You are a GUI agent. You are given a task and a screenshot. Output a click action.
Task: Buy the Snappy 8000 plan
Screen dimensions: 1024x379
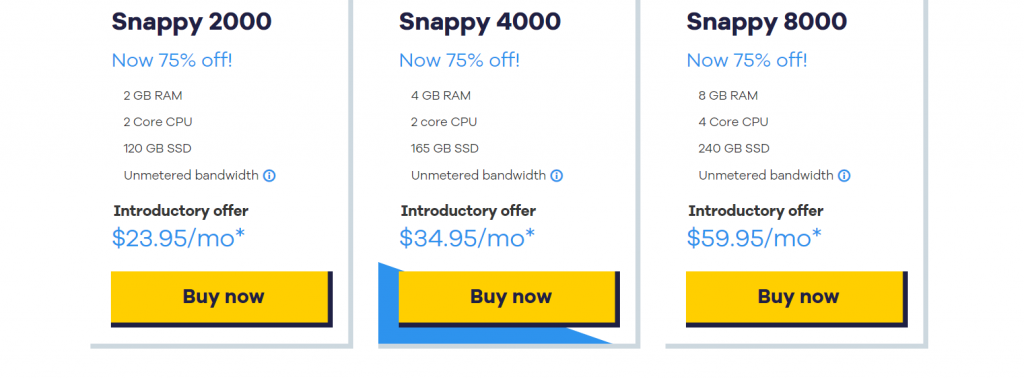pos(796,298)
